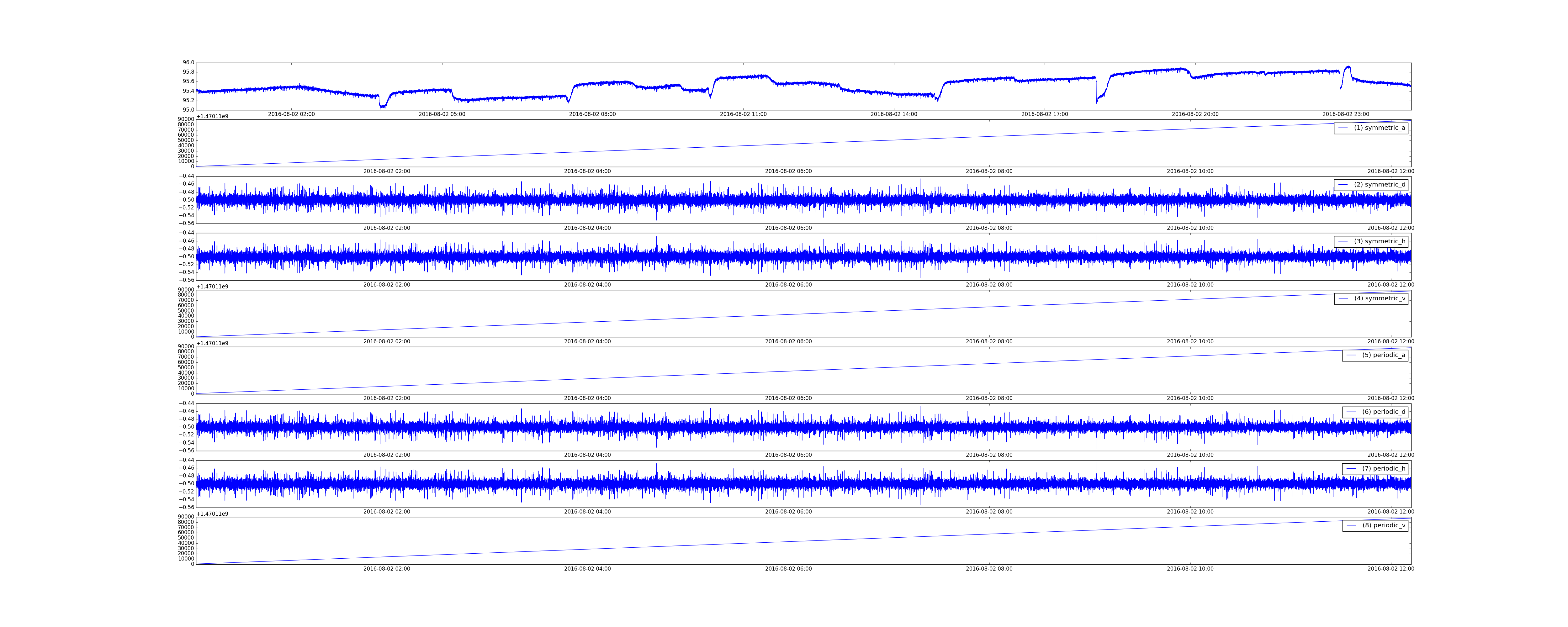Click the blue line sample in periodic_v legend
The width and height of the screenshot is (1568, 627).
(1351, 525)
